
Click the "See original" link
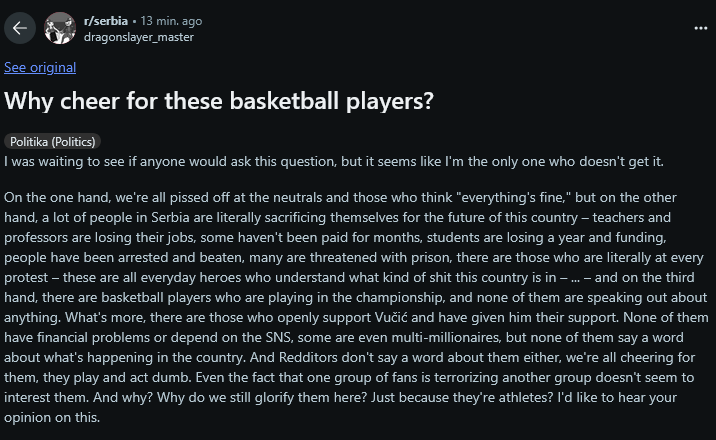[40, 67]
